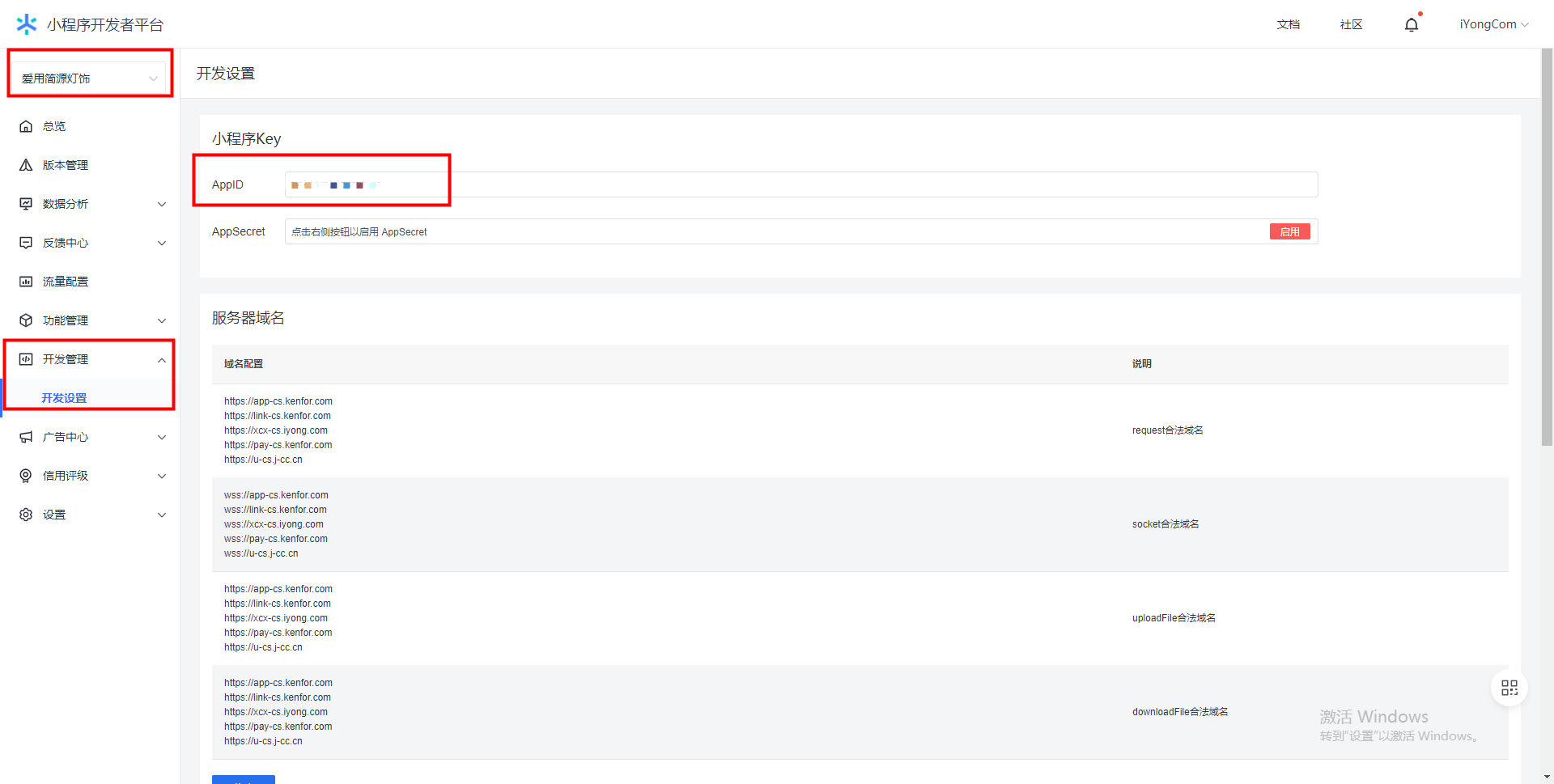Expand the 数据分析 menu chevron
This screenshot has width=1554, height=784.
162,204
